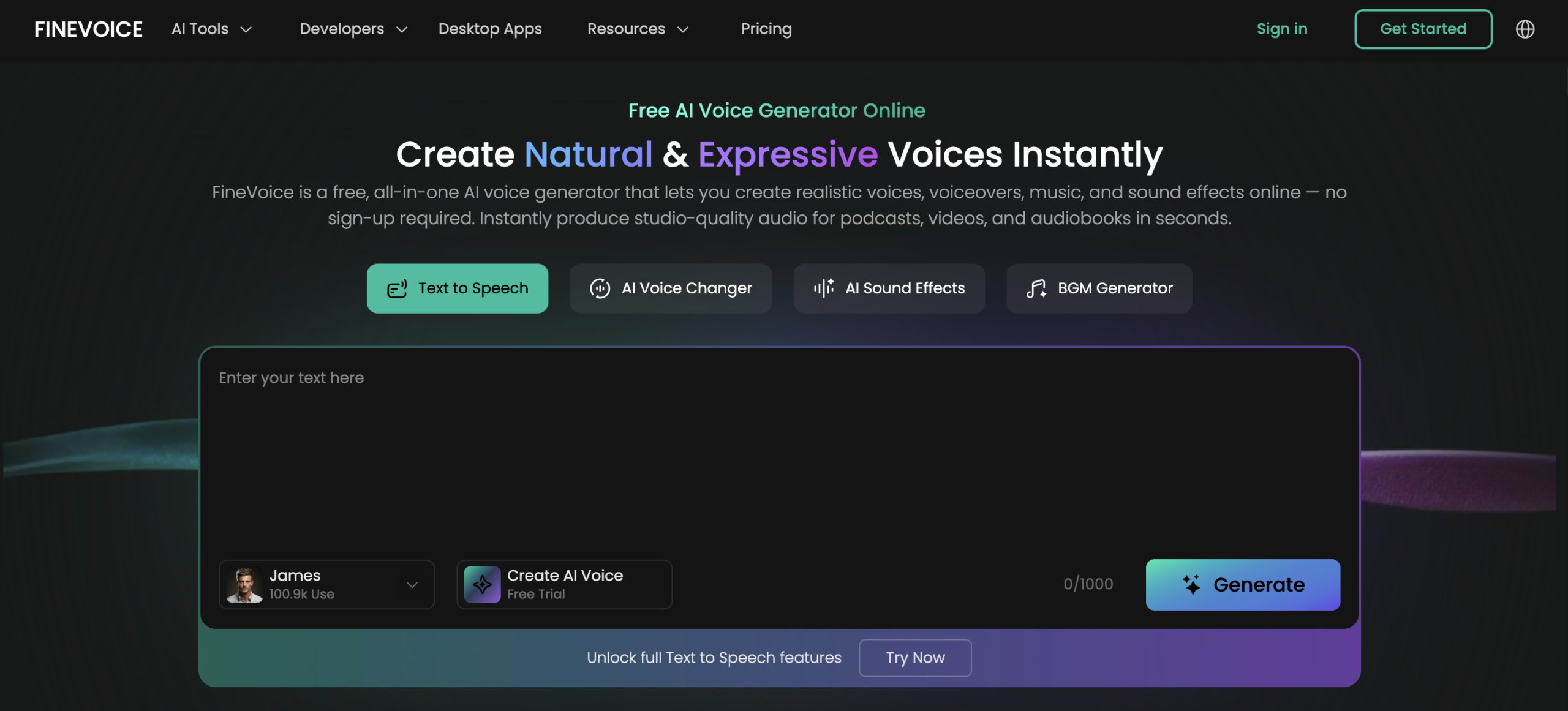Click the AI Voice Changer waveform icon
The height and width of the screenshot is (711, 1568).
[600, 288]
